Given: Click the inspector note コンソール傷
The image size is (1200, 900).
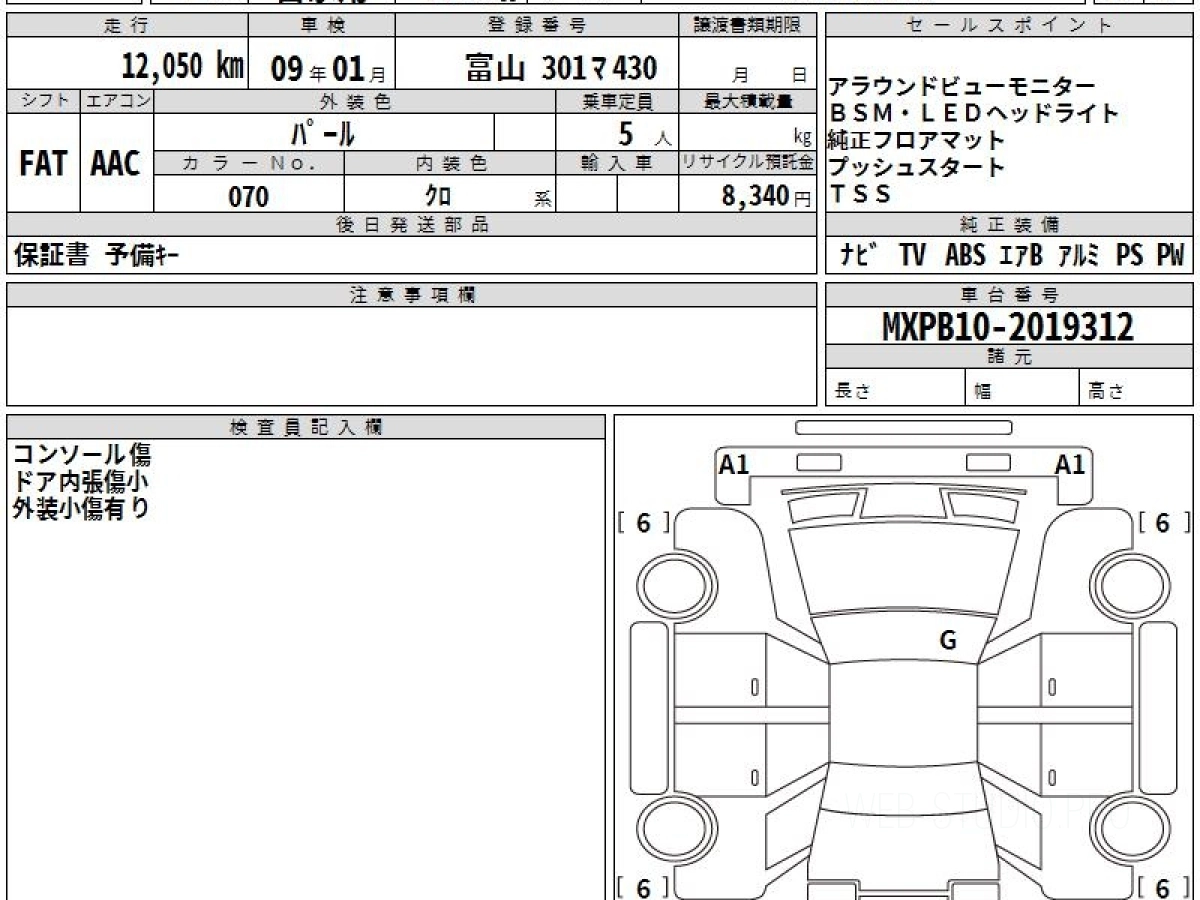Looking at the screenshot, I should [82, 456].
